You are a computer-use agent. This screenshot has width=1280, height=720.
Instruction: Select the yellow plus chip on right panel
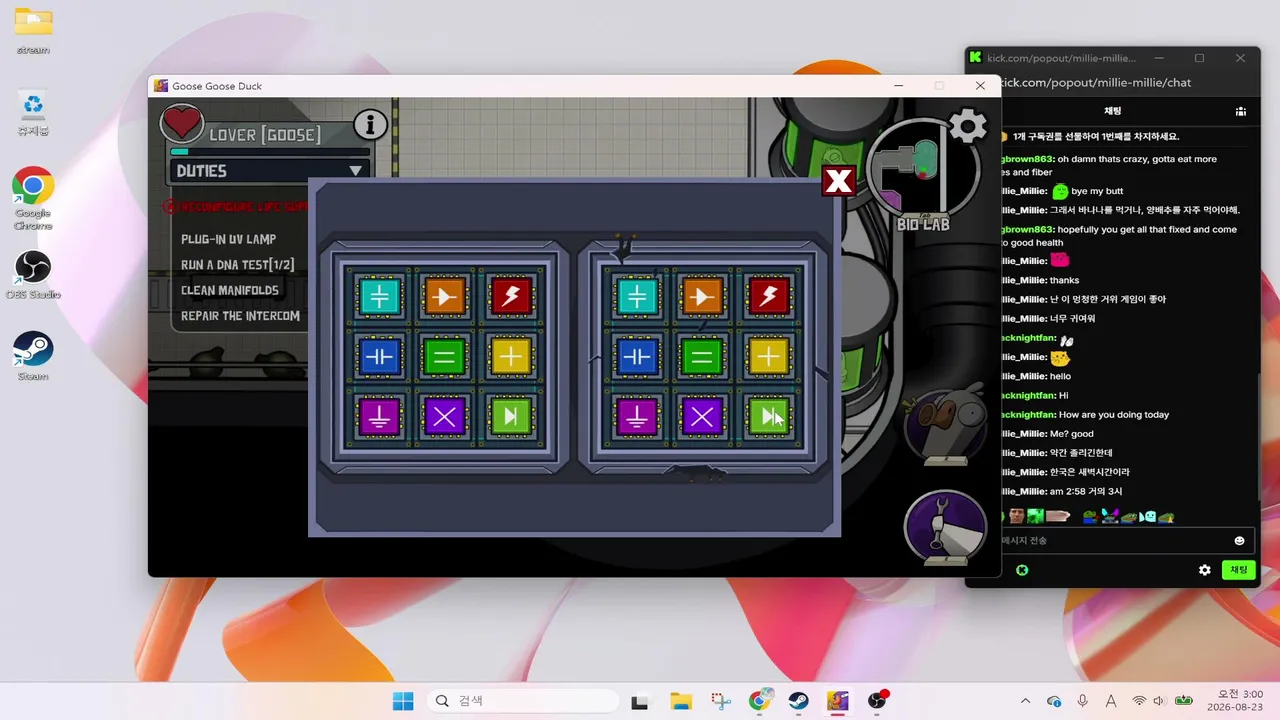tap(768, 356)
